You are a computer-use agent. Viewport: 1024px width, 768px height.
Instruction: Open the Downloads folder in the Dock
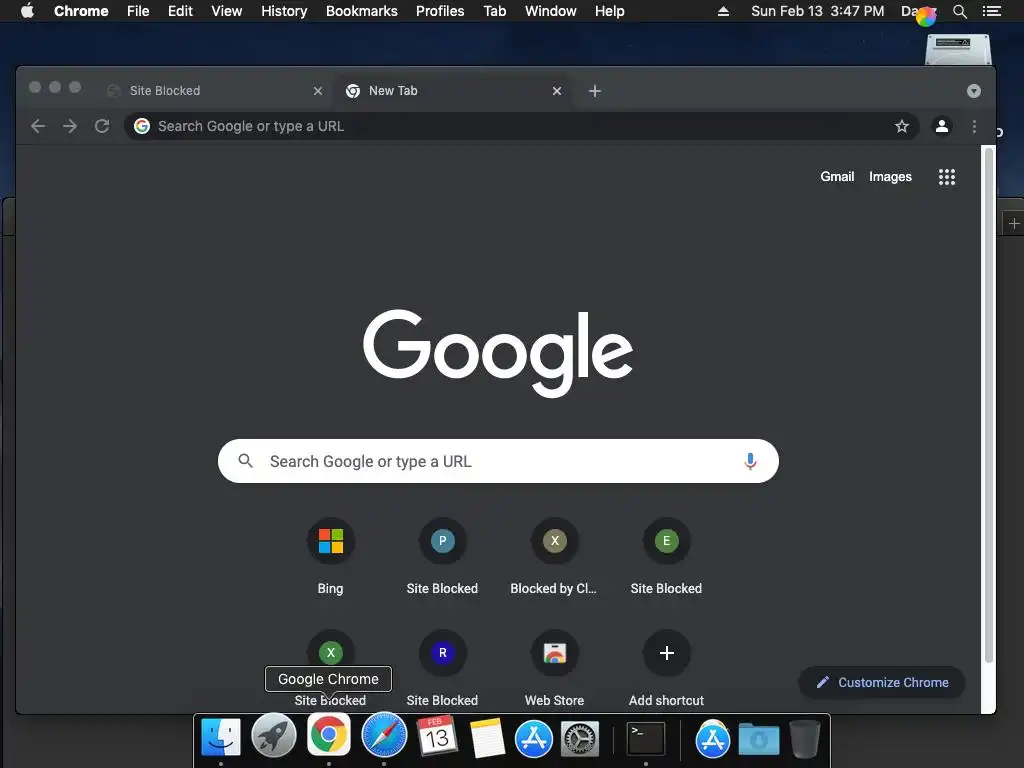[759, 741]
